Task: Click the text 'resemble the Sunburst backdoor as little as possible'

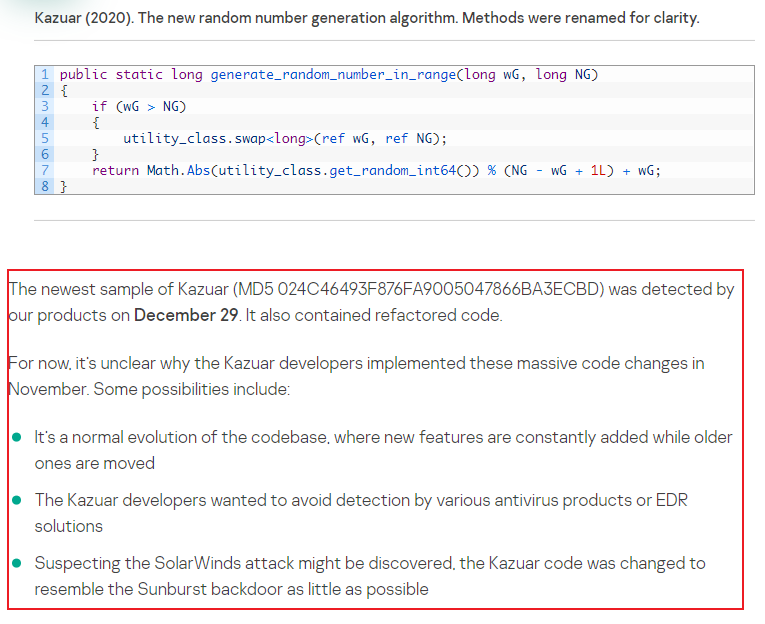Action: point(231,589)
